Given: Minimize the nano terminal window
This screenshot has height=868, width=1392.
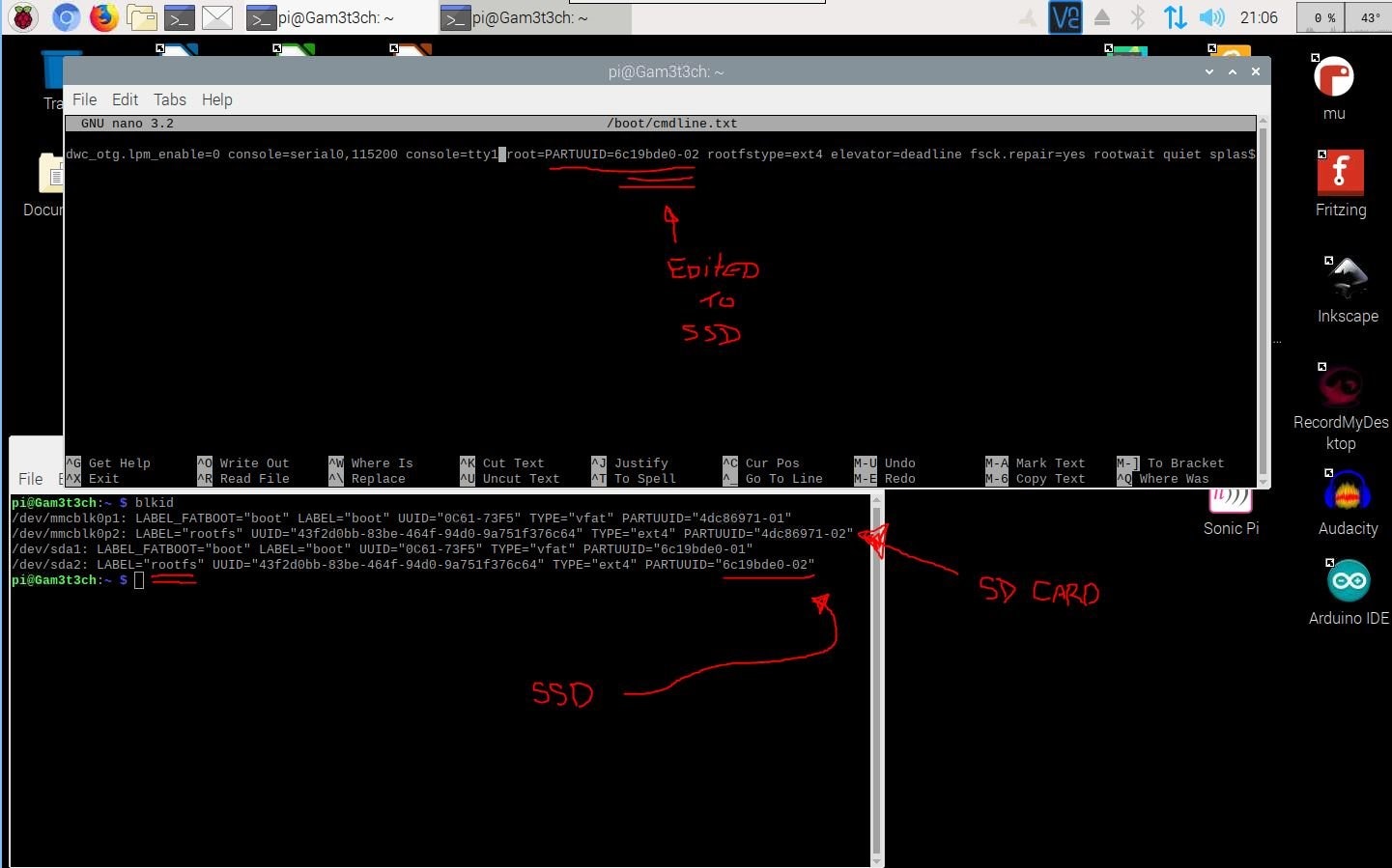Looking at the screenshot, I should (x=1209, y=71).
